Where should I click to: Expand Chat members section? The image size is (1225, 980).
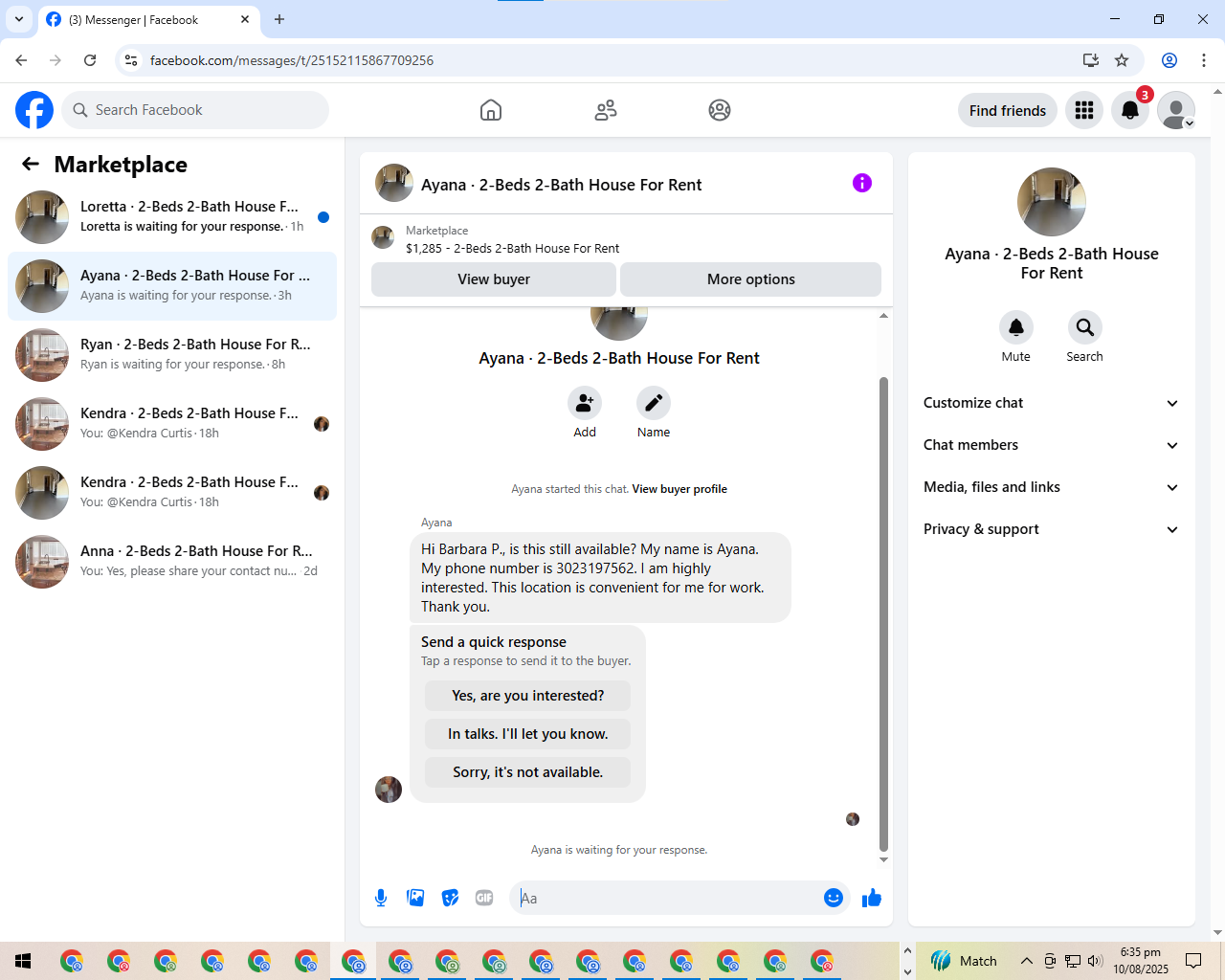click(x=1052, y=445)
